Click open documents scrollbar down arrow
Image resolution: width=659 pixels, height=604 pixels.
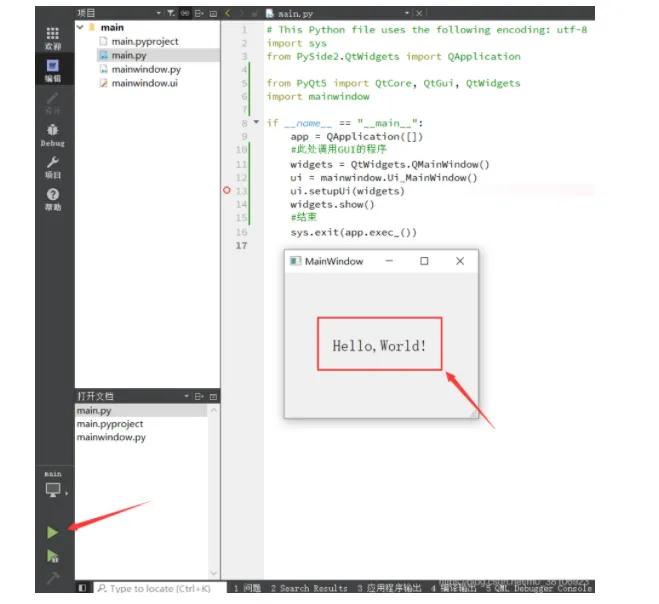click(x=214, y=573)
